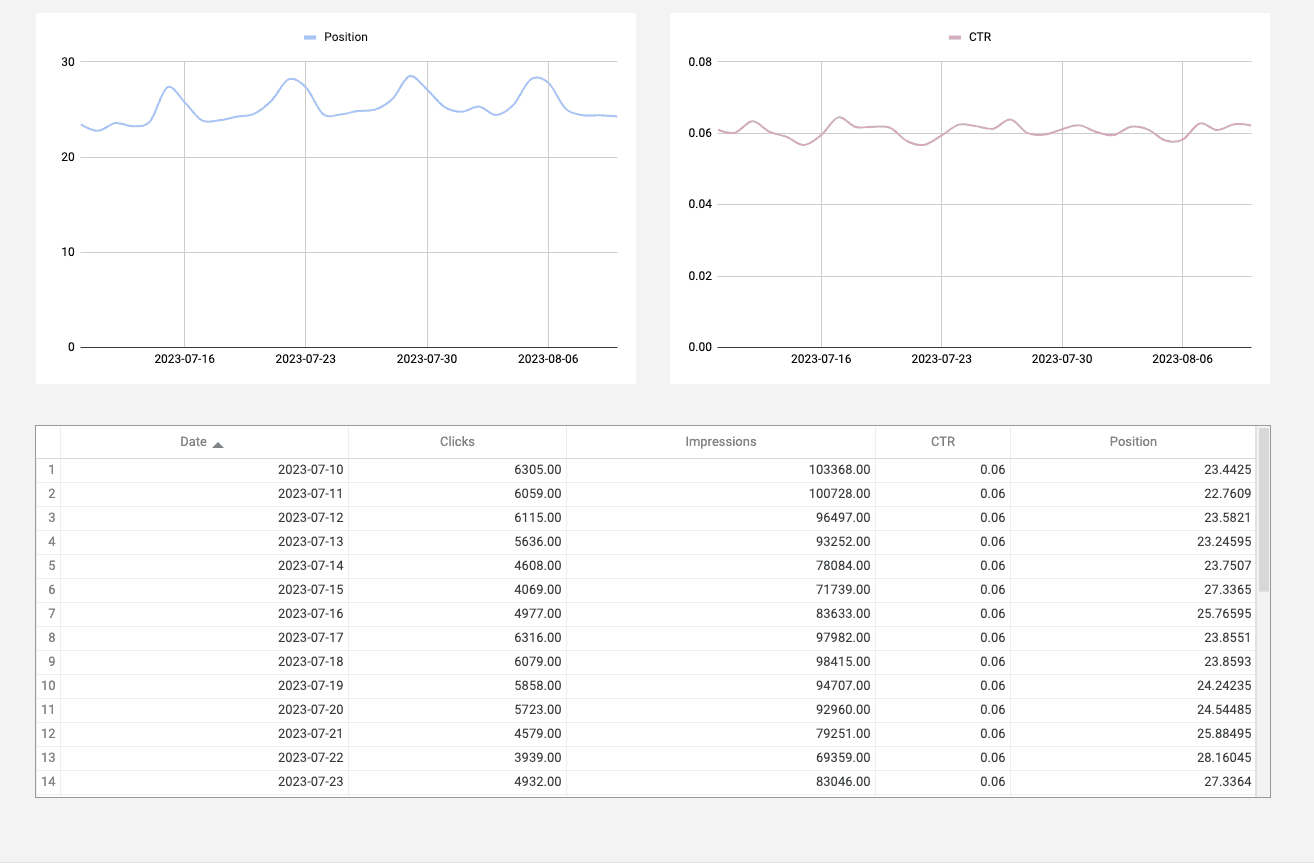Click position value 27.3364
The width and height of the screenshot is (1314, 865).
tap(1229, 781)
